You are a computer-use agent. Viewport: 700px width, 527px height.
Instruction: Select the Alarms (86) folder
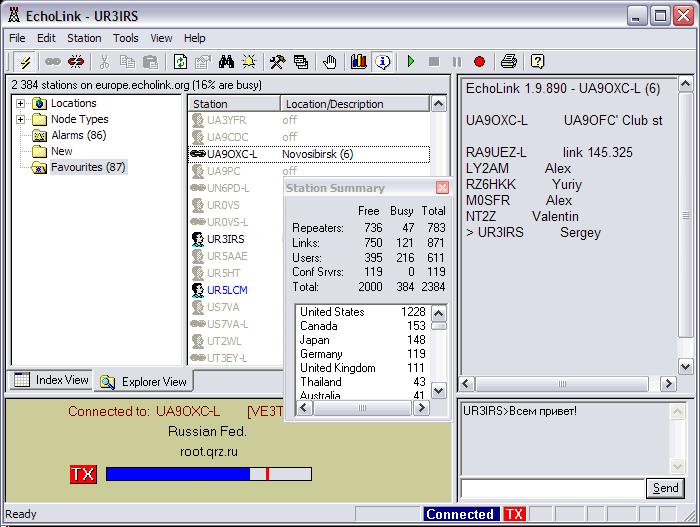click(x=79, y=135)
